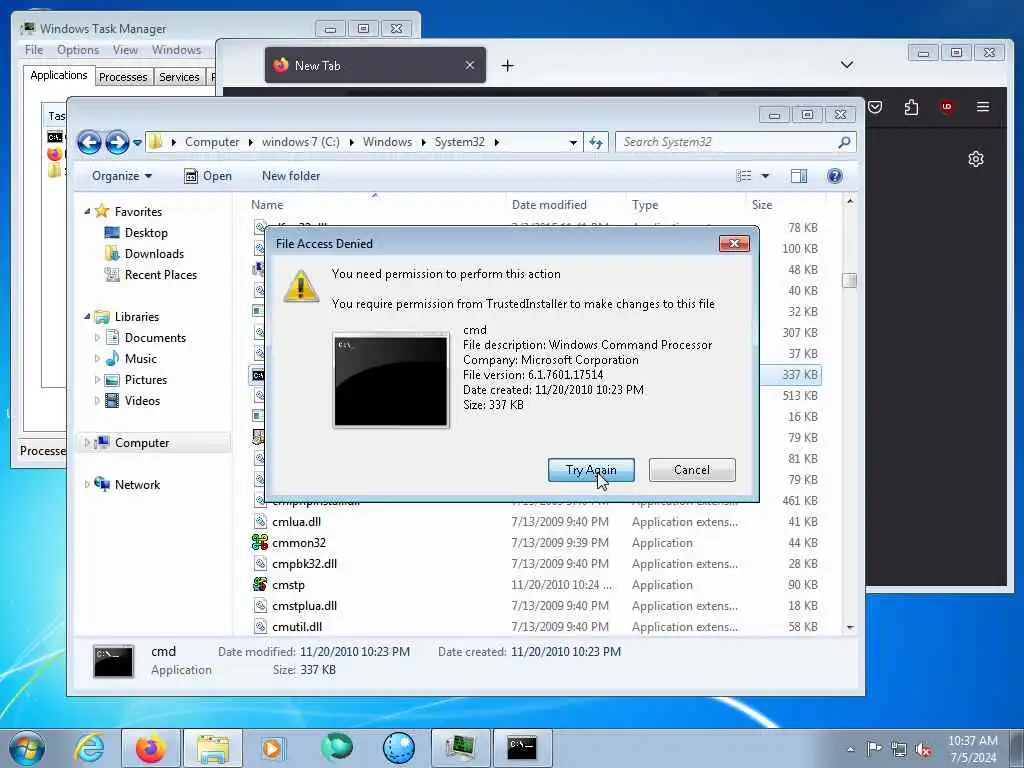Open Firefox list all tabs chevron
Image resolution: width=1024 pixels, height=768 pixels.
847,65
